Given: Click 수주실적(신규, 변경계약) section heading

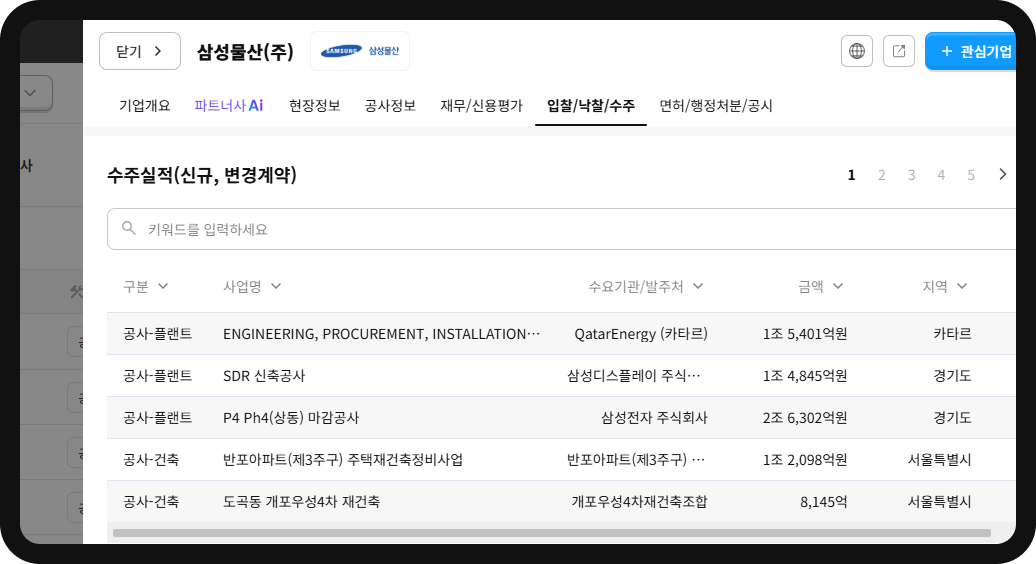Looking at the screenshot, I should click(x=202, y=175).
